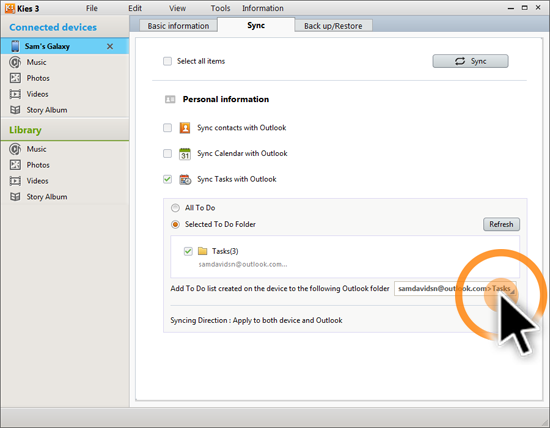Enable Sync Calendar with Outlook
The width and height of the screenshot is (550, 428).
167,153
